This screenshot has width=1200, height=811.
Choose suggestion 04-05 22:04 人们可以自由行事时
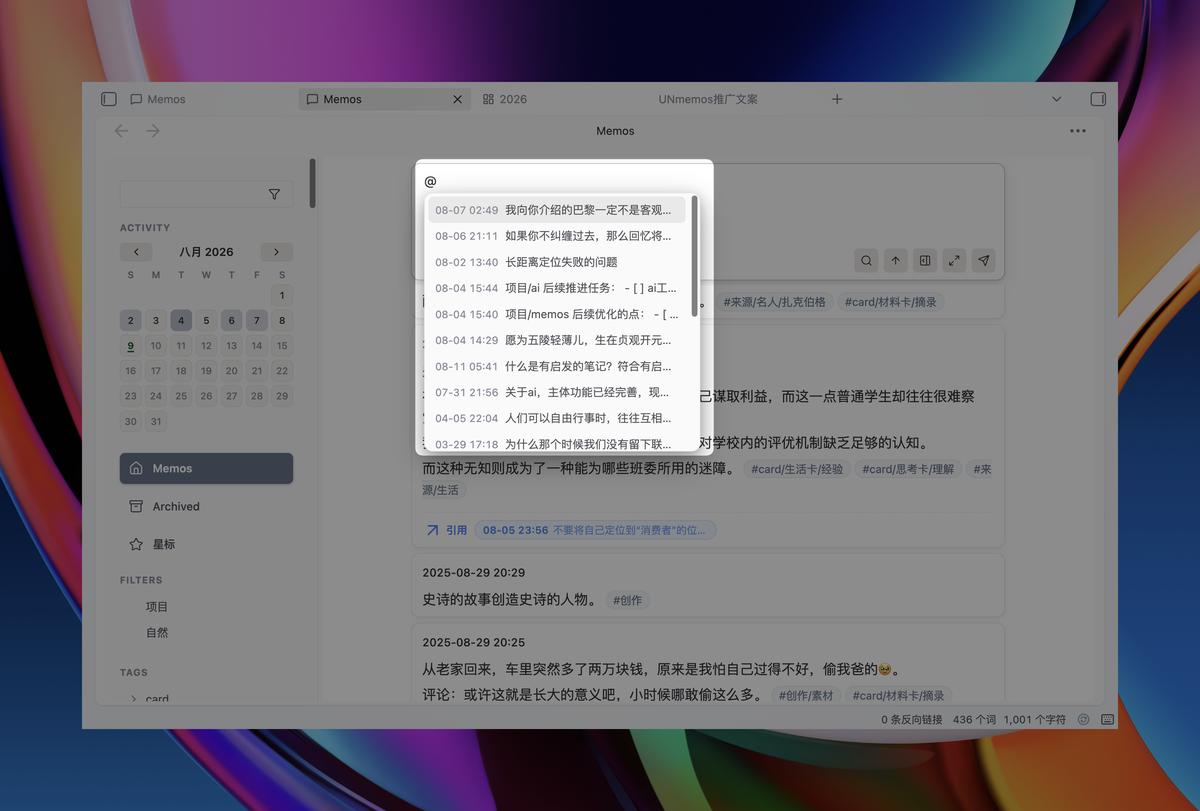tap(556, 418)
